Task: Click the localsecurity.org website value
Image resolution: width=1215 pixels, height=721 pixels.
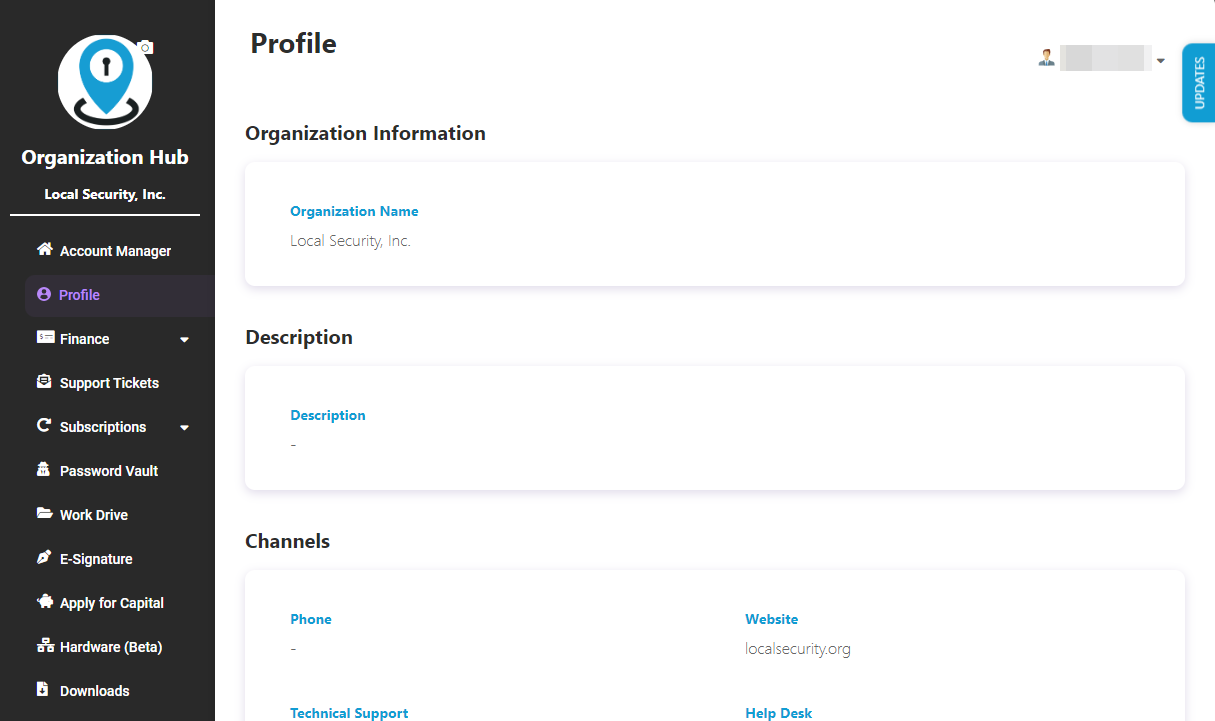Action: (797, 649)
